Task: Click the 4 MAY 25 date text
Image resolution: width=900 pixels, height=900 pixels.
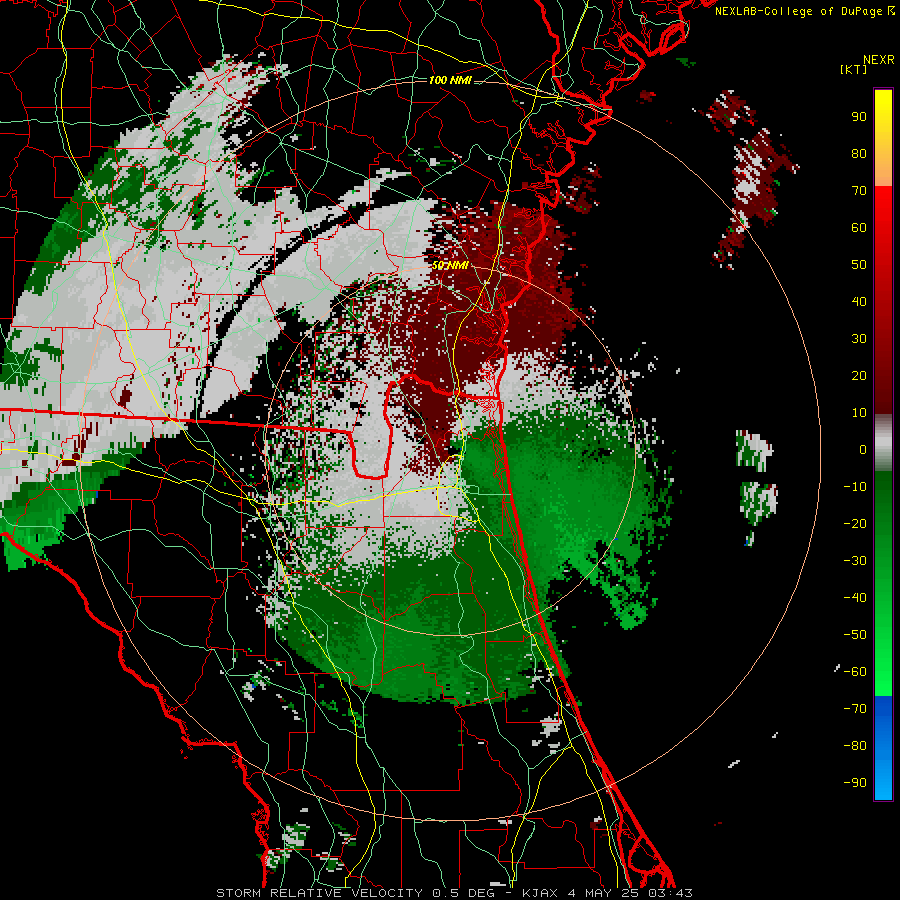Action: coord(602,893)
